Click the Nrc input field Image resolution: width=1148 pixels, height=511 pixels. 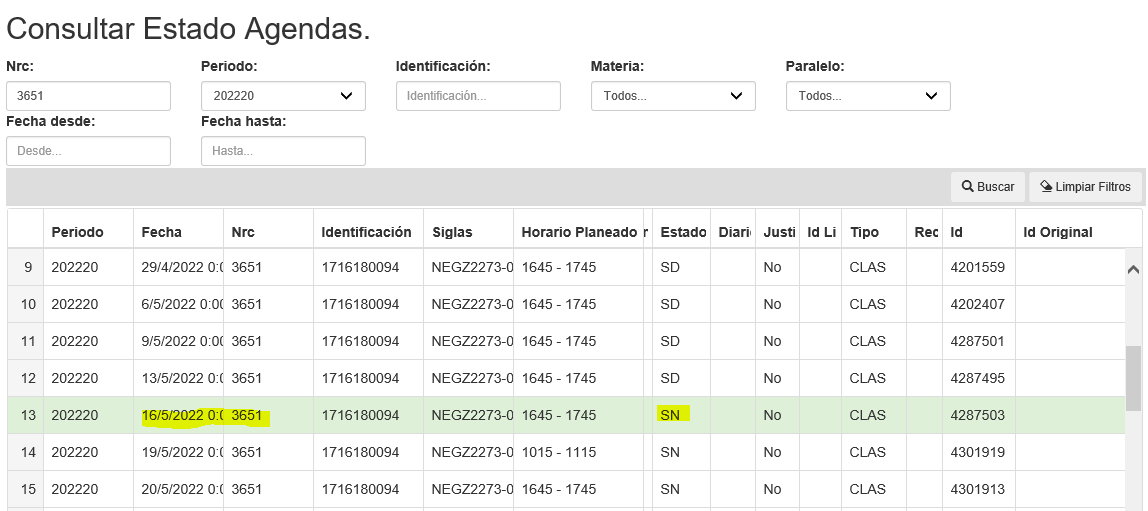(88, 96)
